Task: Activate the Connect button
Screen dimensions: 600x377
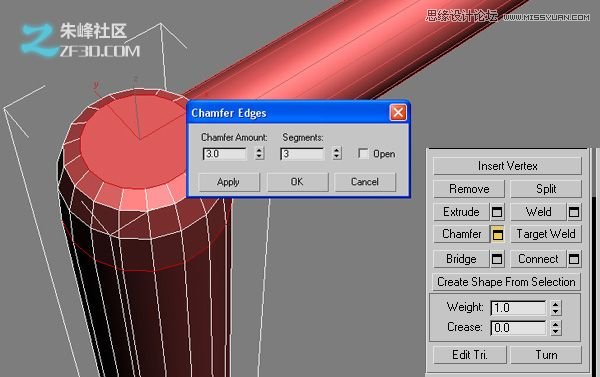Action: pyautogui.click(x=538, y=259)
